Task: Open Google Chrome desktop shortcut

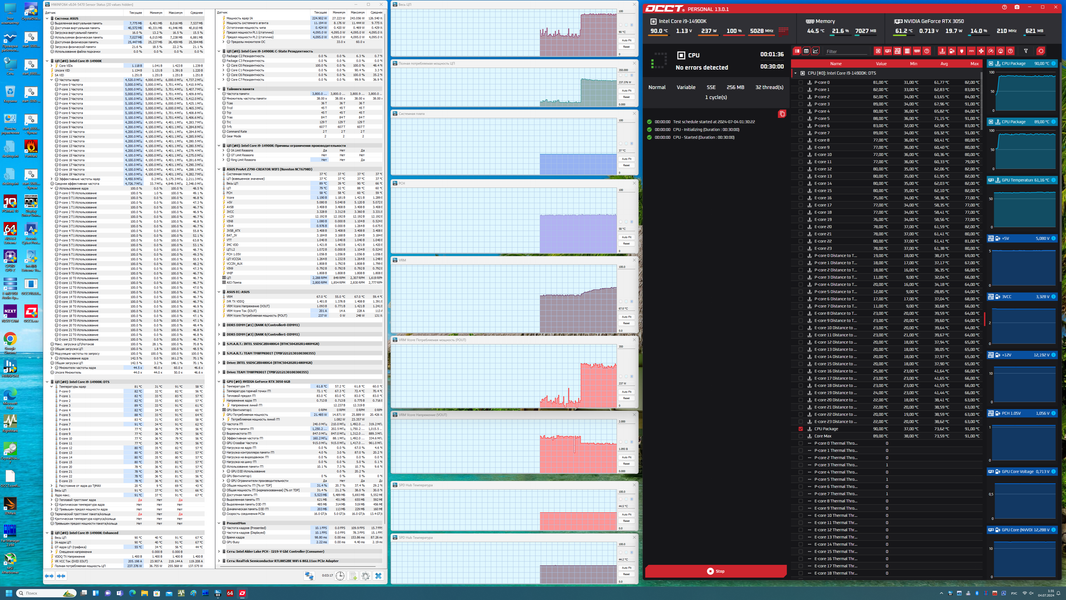Action: (10, 342)
